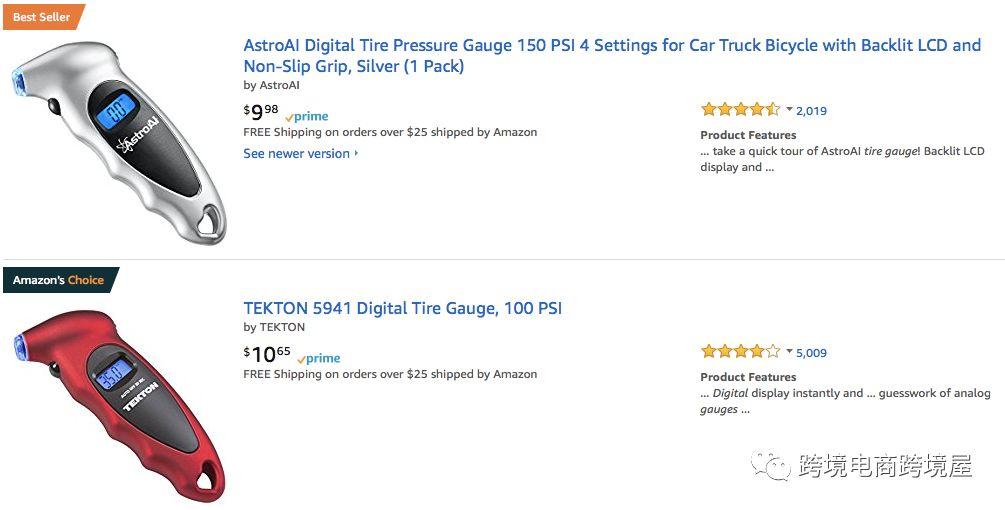Screen dimensions: 1005x510
Task: View the 2,019 customer reviews
Action: coord(811,111)
